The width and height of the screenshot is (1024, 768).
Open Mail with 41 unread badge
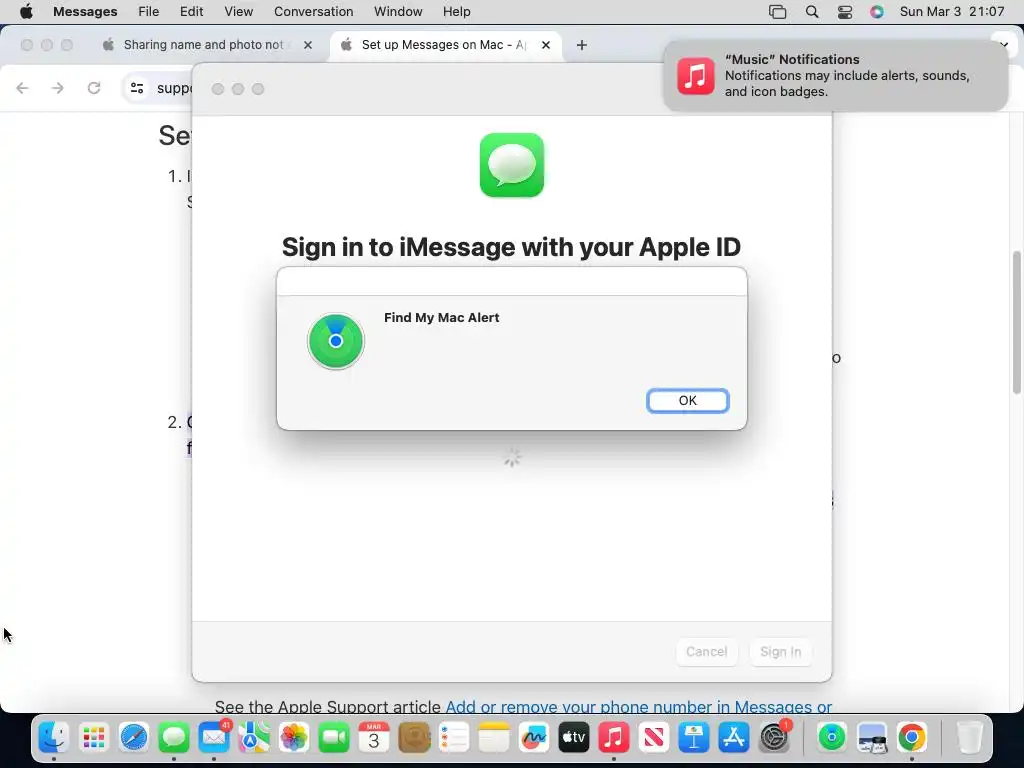[214, 738]
